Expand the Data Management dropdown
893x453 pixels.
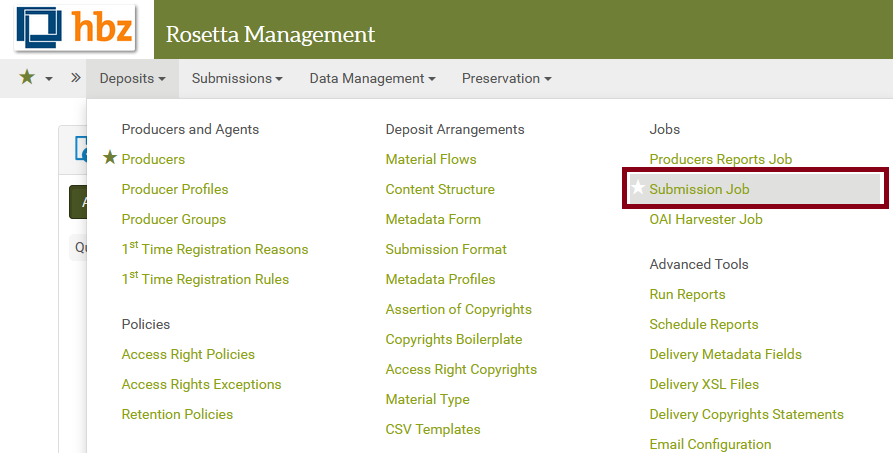click(x=372, y=78)
